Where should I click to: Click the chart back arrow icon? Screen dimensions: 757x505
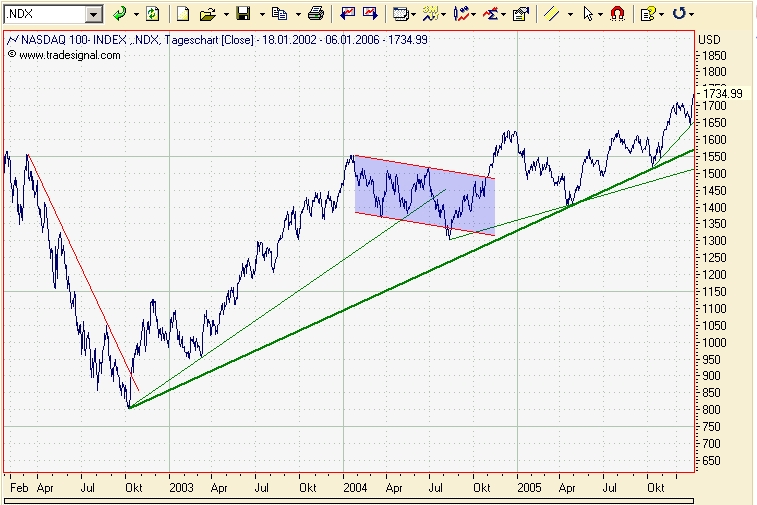(x=347, y=14)
